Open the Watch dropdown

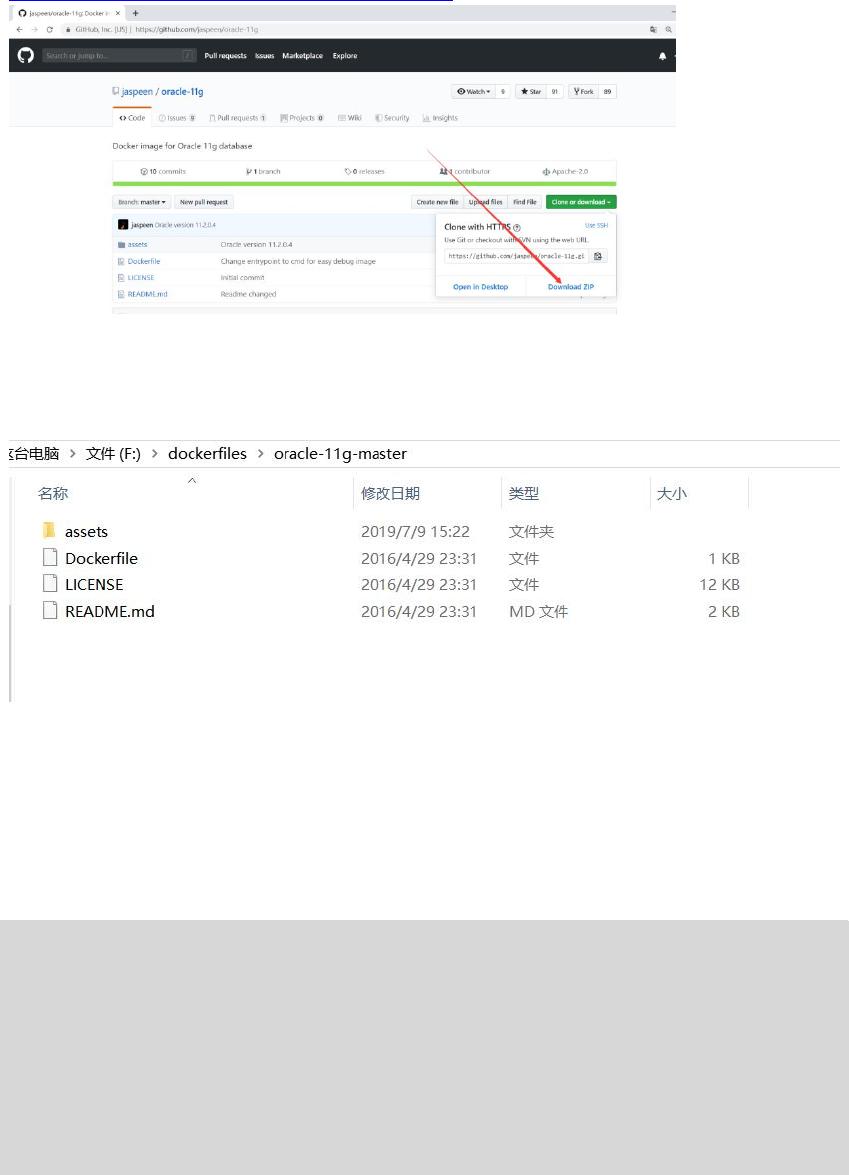tap(474, 91)
